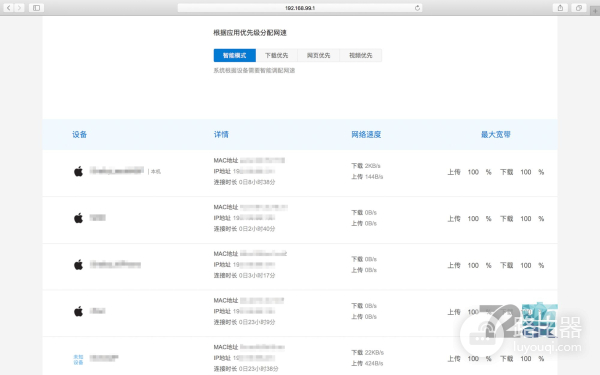Screen dimensions: 600x375
Task: Edit upload percent in 0日3小时17分 row
Action: click(x=473, y=265)
